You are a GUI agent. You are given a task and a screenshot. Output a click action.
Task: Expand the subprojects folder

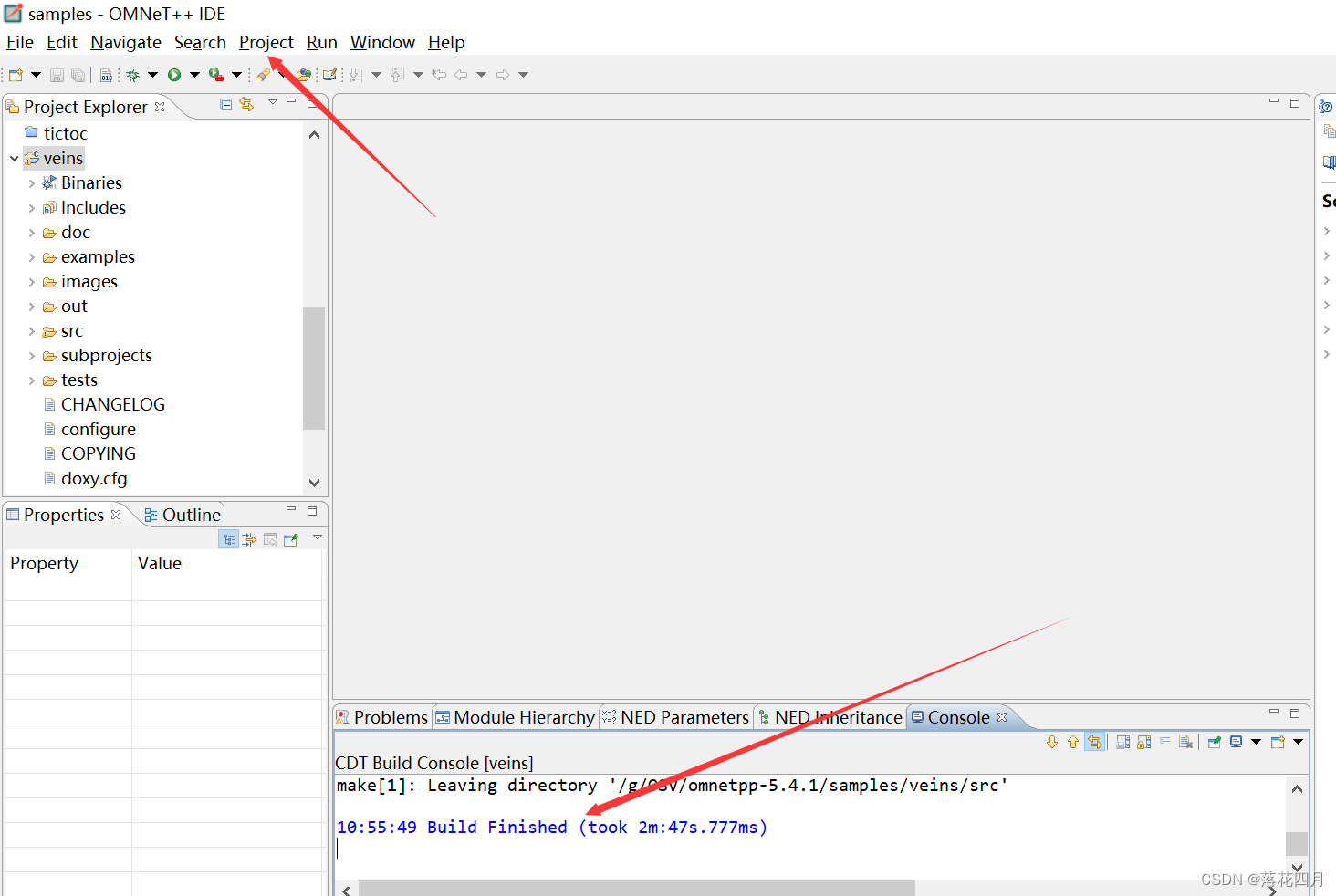(x=32, y=356)
